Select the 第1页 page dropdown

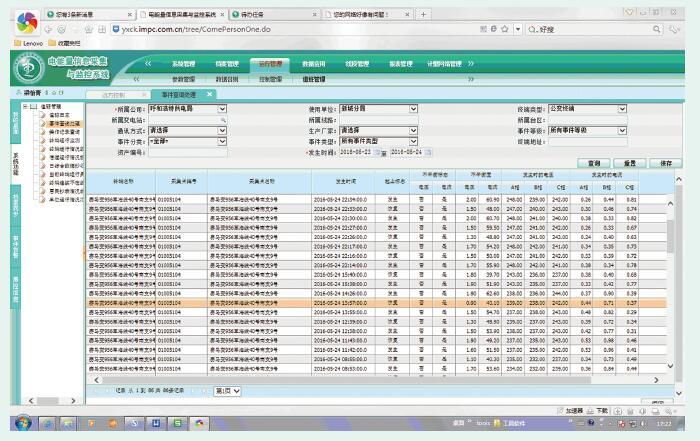(228, 391)
